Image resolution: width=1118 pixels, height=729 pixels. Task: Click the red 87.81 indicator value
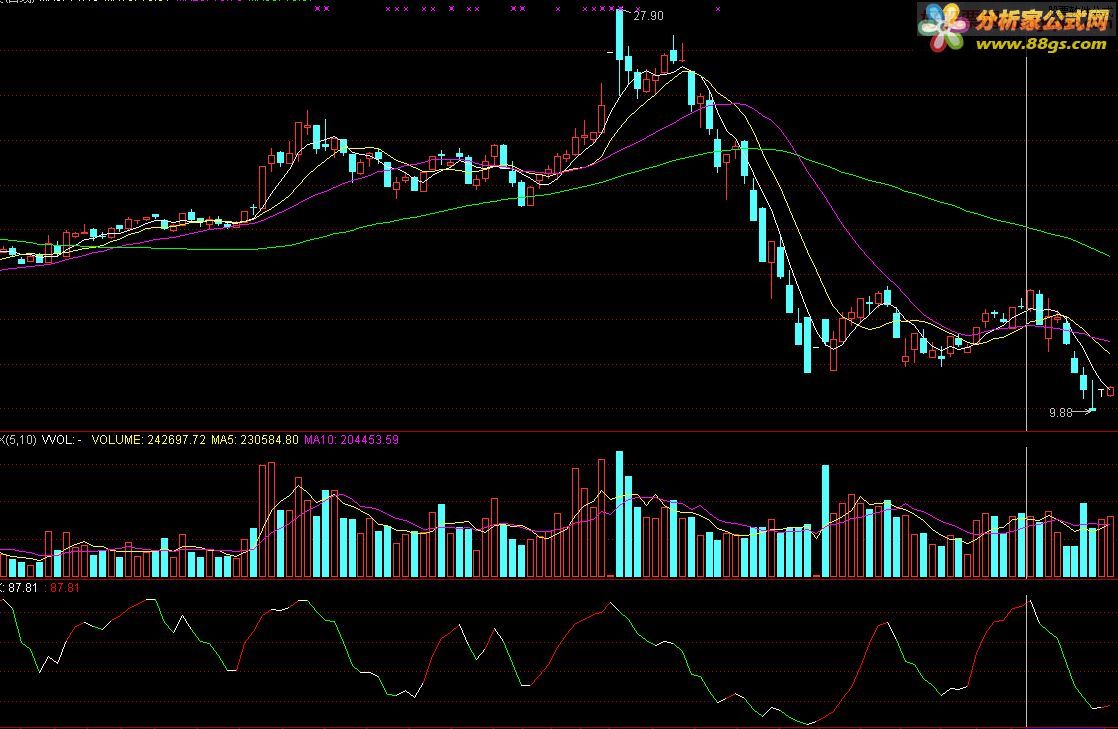point(63,588)
